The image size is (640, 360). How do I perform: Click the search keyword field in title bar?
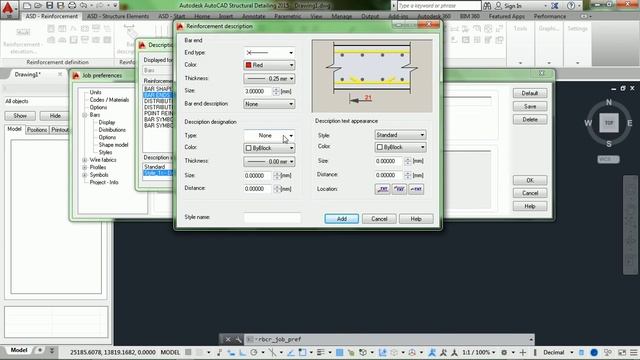(439, 6)
